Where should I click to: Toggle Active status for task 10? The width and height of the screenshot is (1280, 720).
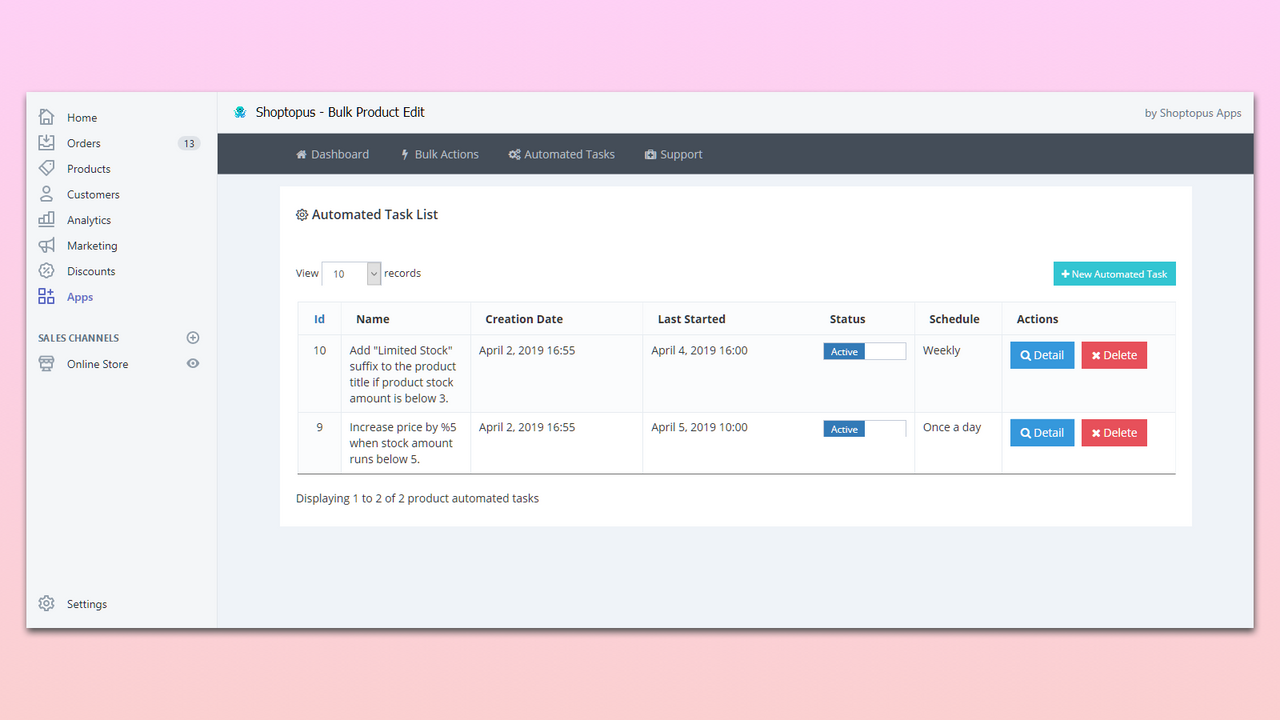click(x=865, y=351)
